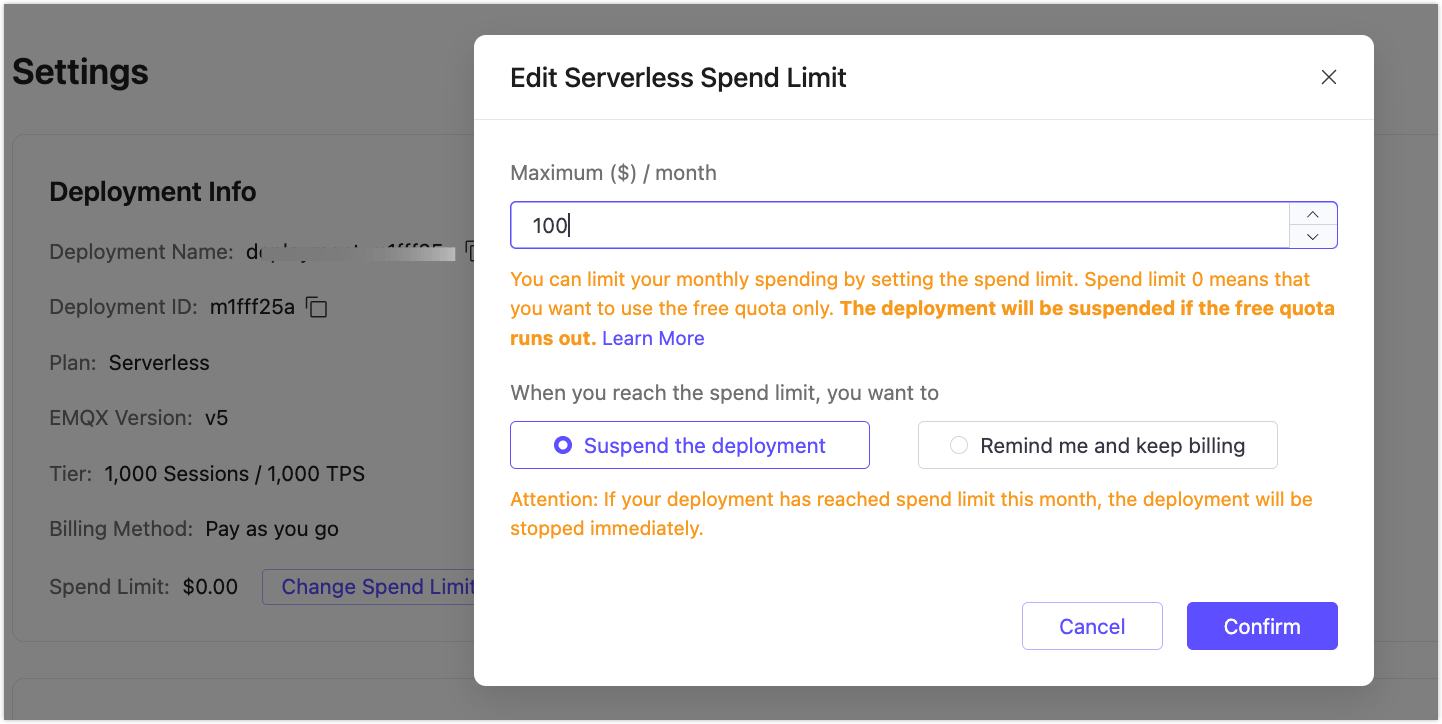The image size is (1442, 724).
Task: Choose Remind me and keep billing
Action: 1096,444
